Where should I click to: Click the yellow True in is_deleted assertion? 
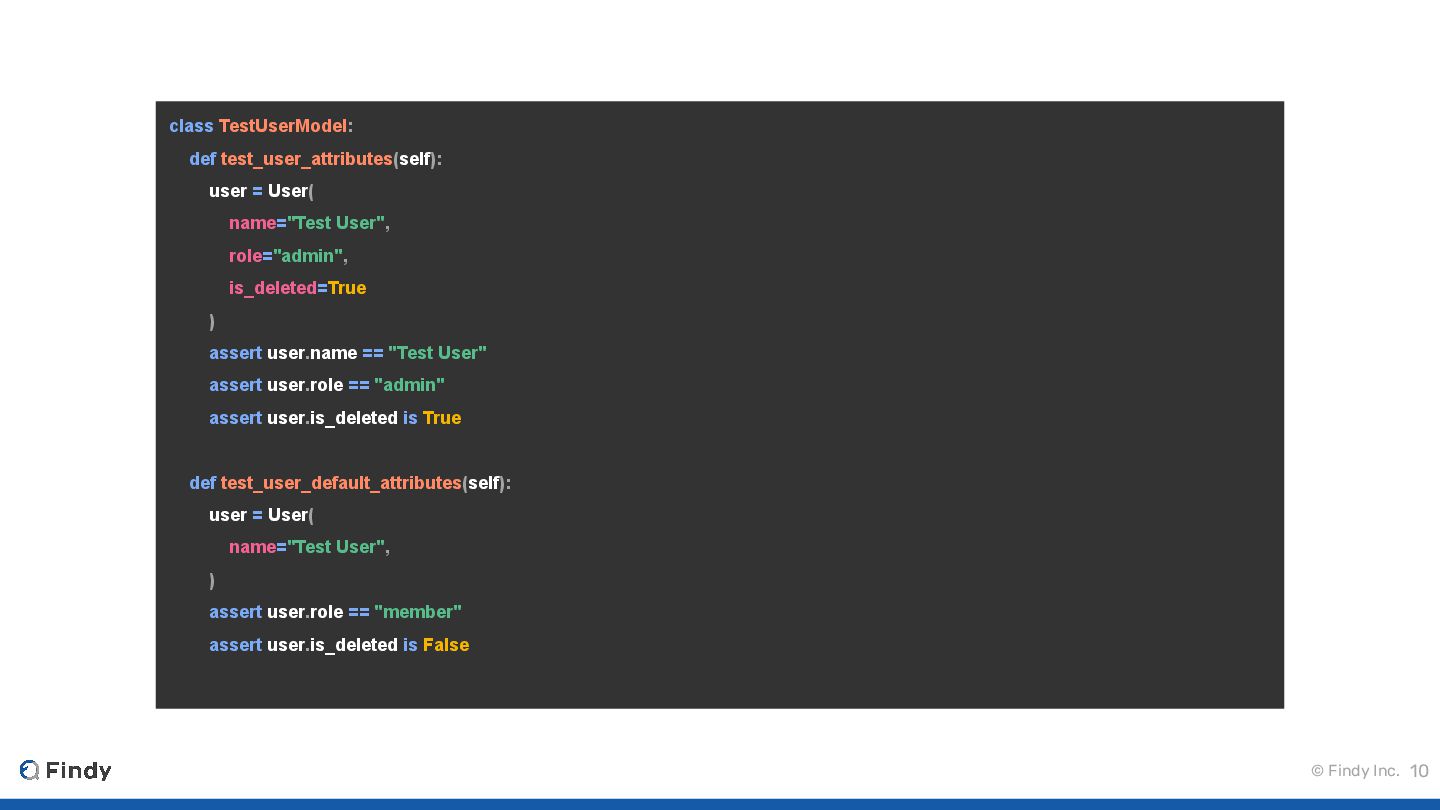pos(441,418)
